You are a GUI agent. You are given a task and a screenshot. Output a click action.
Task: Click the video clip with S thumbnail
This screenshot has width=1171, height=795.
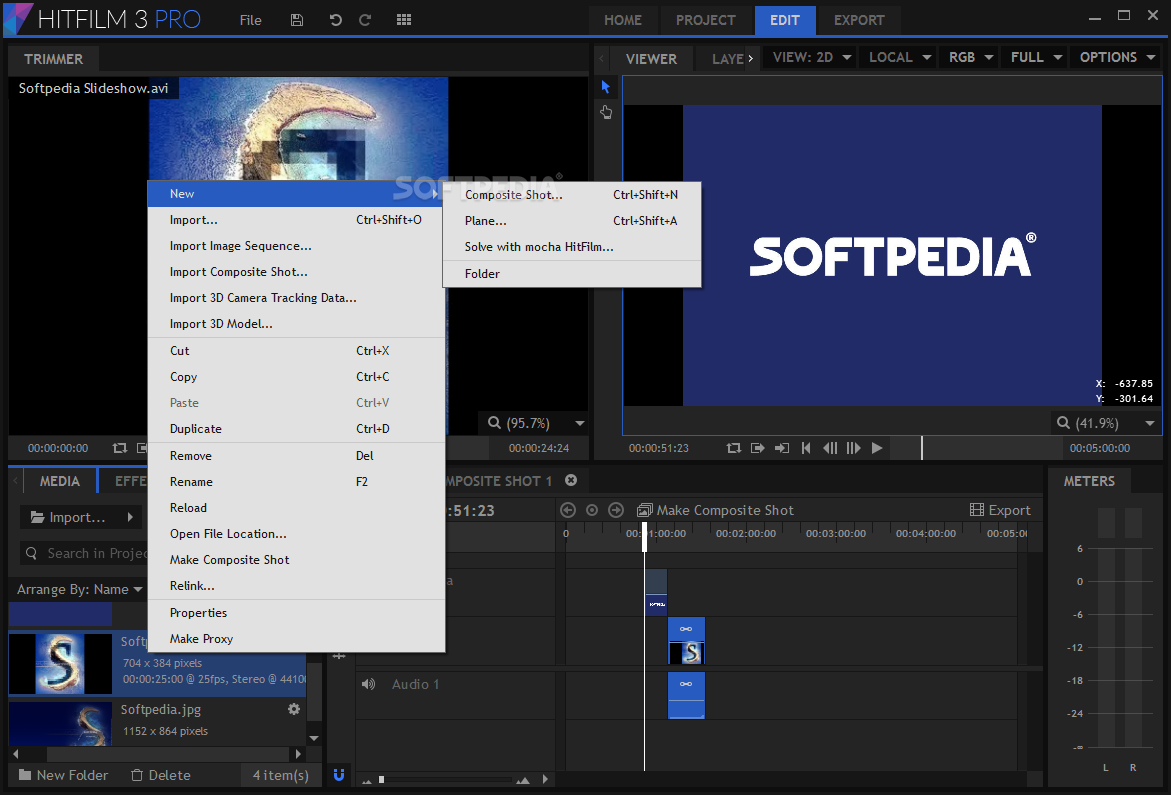(x=686, y=640)
